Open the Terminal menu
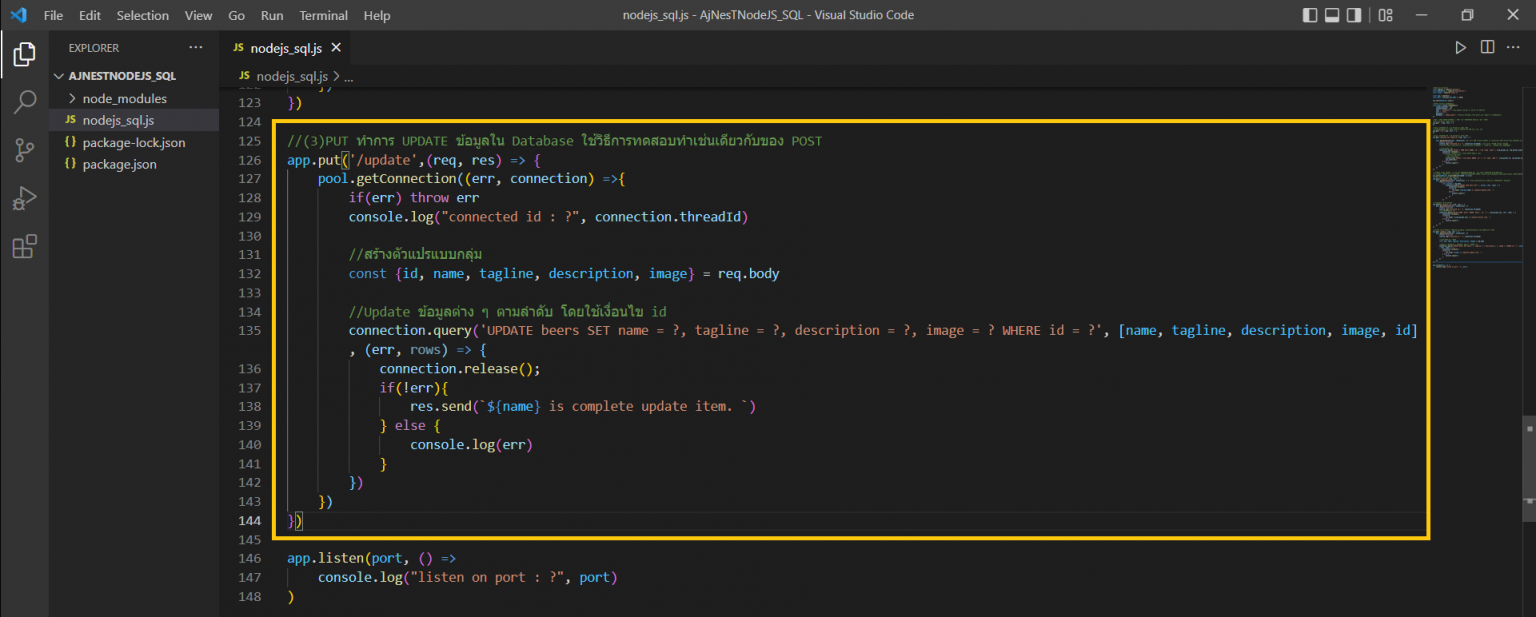This screenshot has height=617, width=1536. [323, 15]
